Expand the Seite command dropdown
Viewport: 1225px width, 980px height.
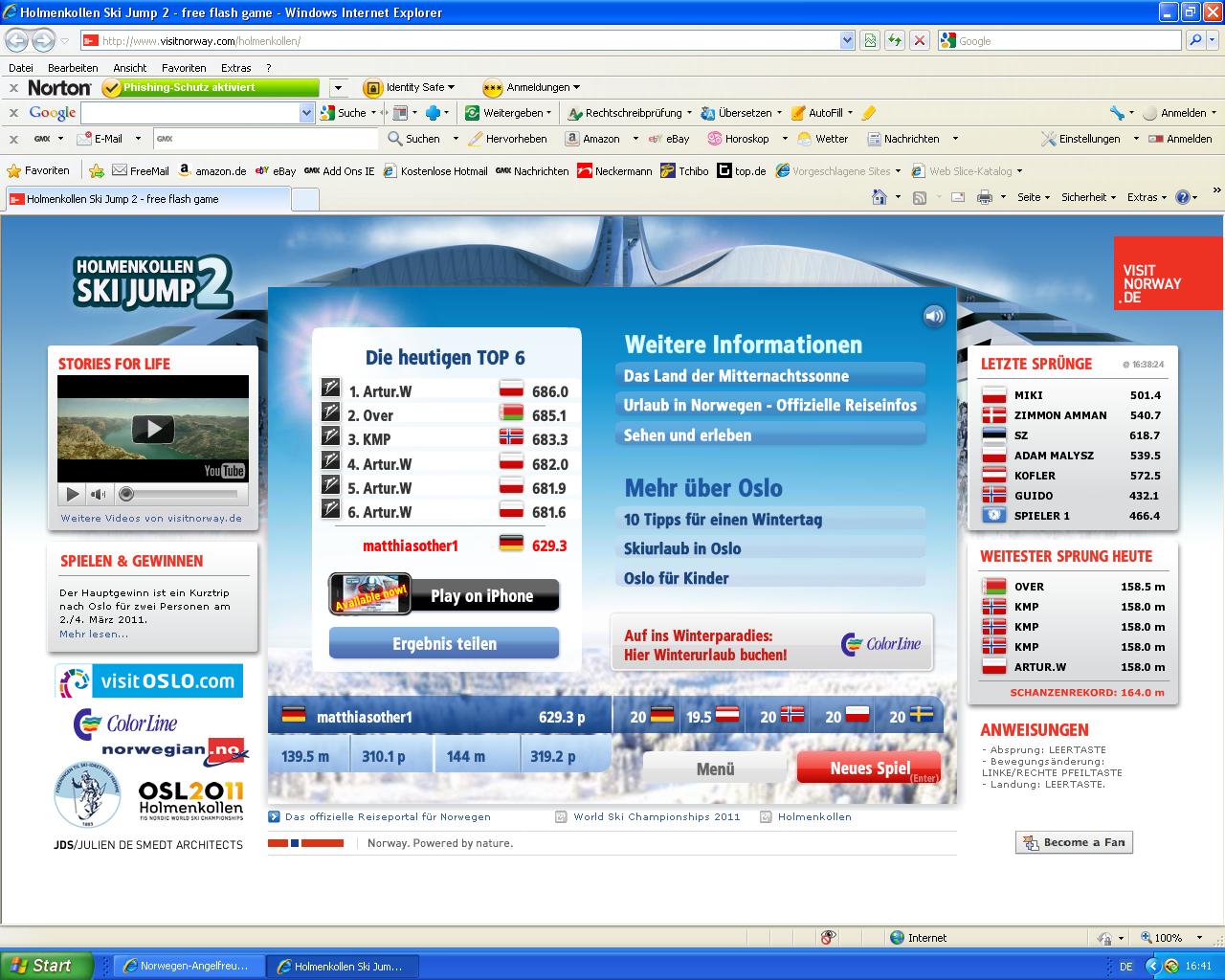1047,197
